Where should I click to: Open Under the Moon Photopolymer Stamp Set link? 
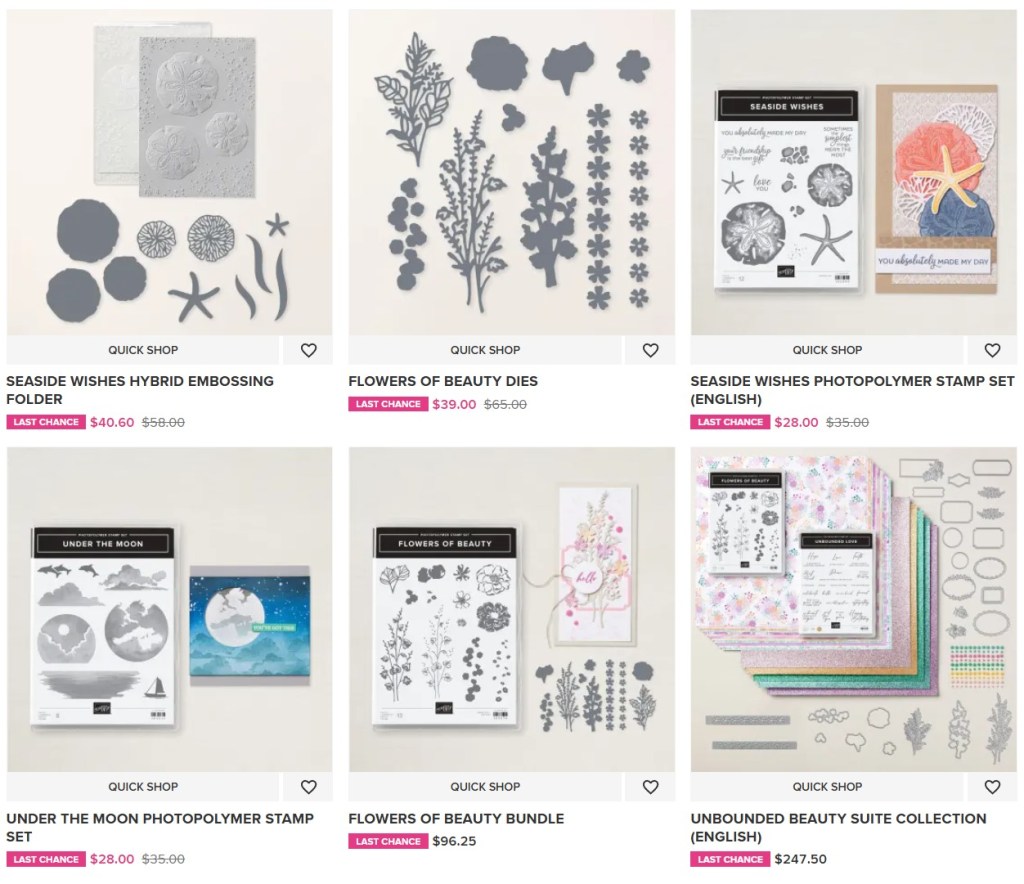(160, 827)
